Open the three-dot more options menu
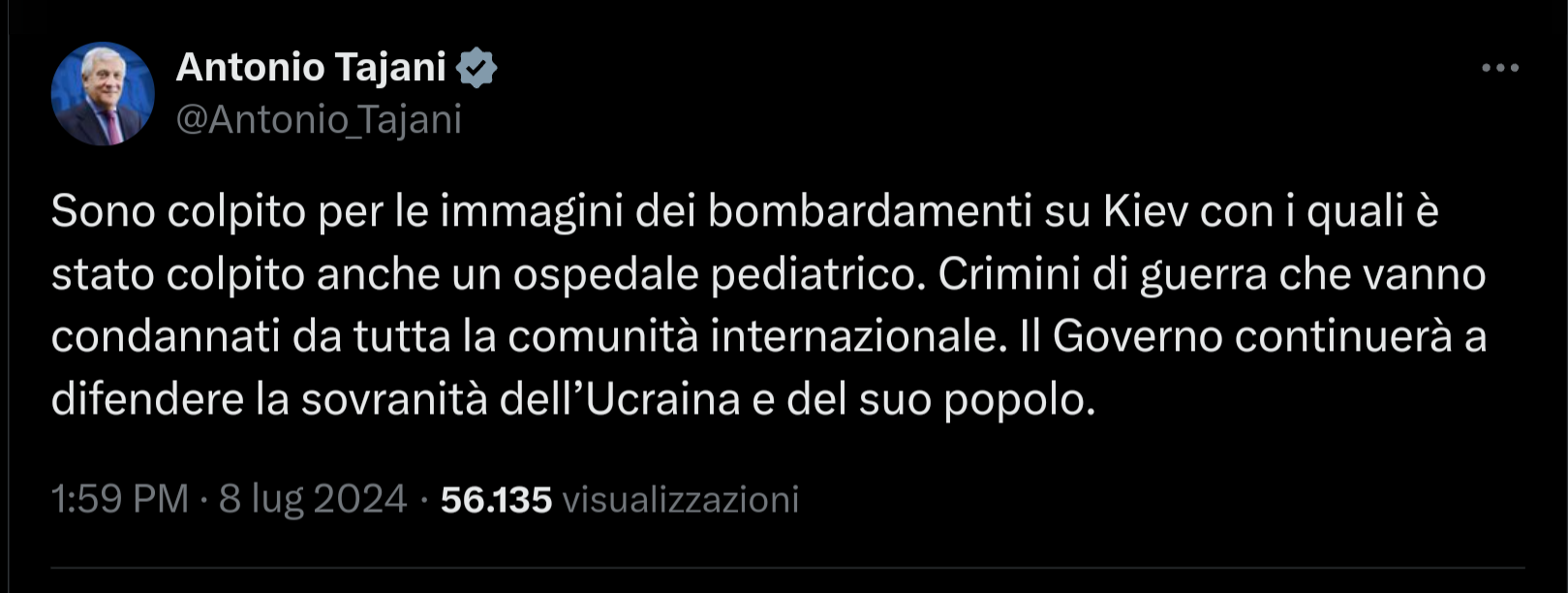Image resolution: width=1568 pixels, height=593 pixels. [x=1499, y=68]
